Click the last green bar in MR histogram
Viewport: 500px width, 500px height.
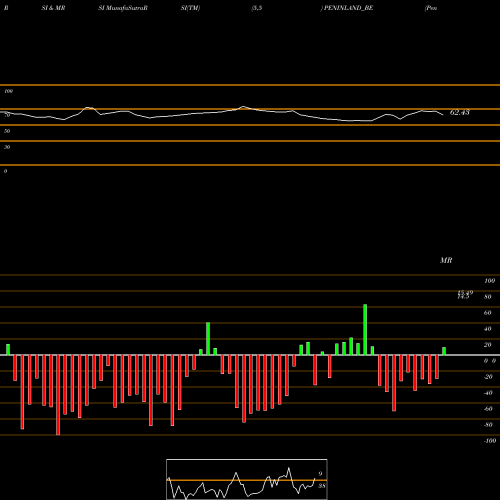coord(444,351)
